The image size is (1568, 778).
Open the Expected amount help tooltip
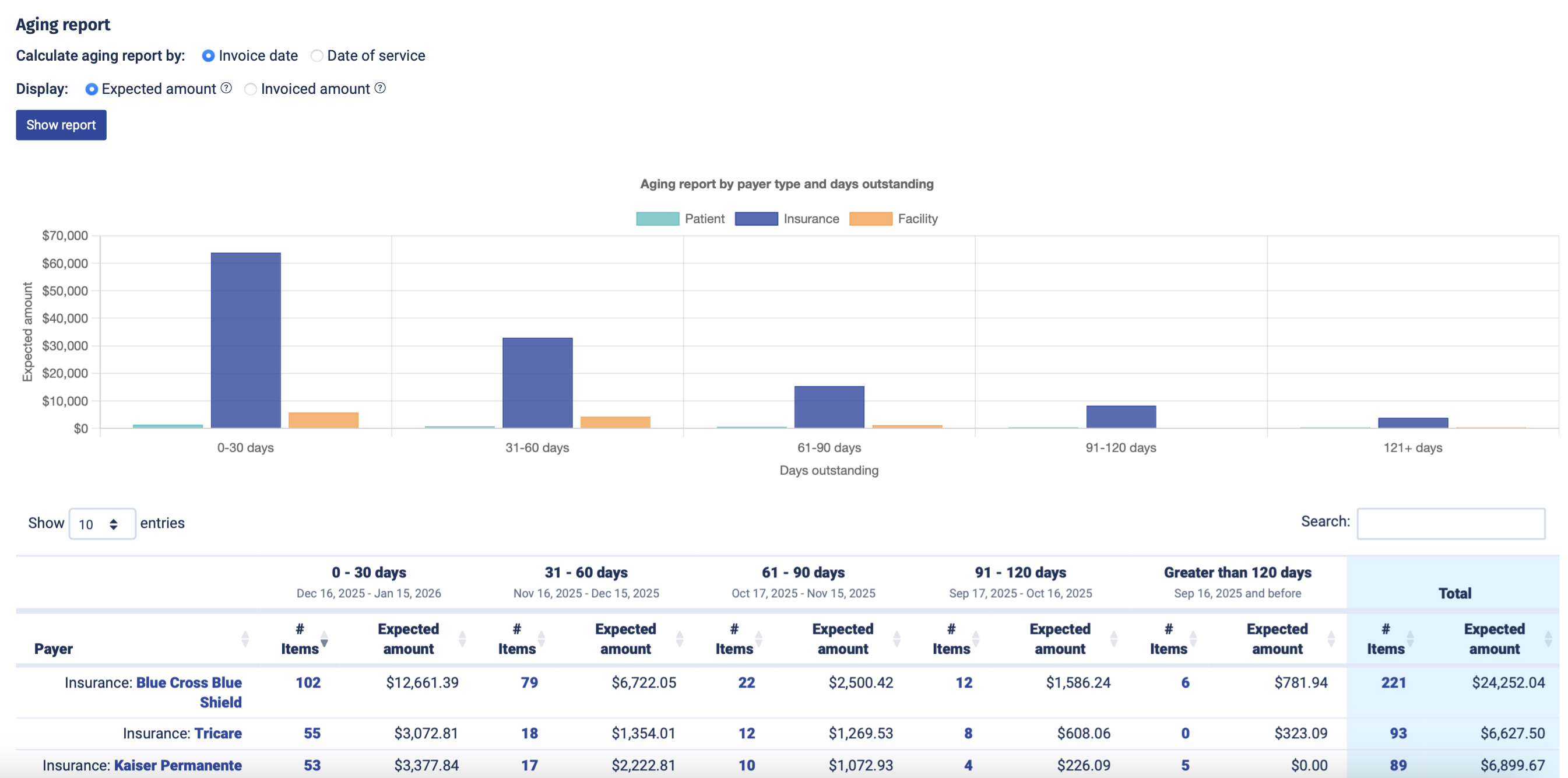click(225, 89)
